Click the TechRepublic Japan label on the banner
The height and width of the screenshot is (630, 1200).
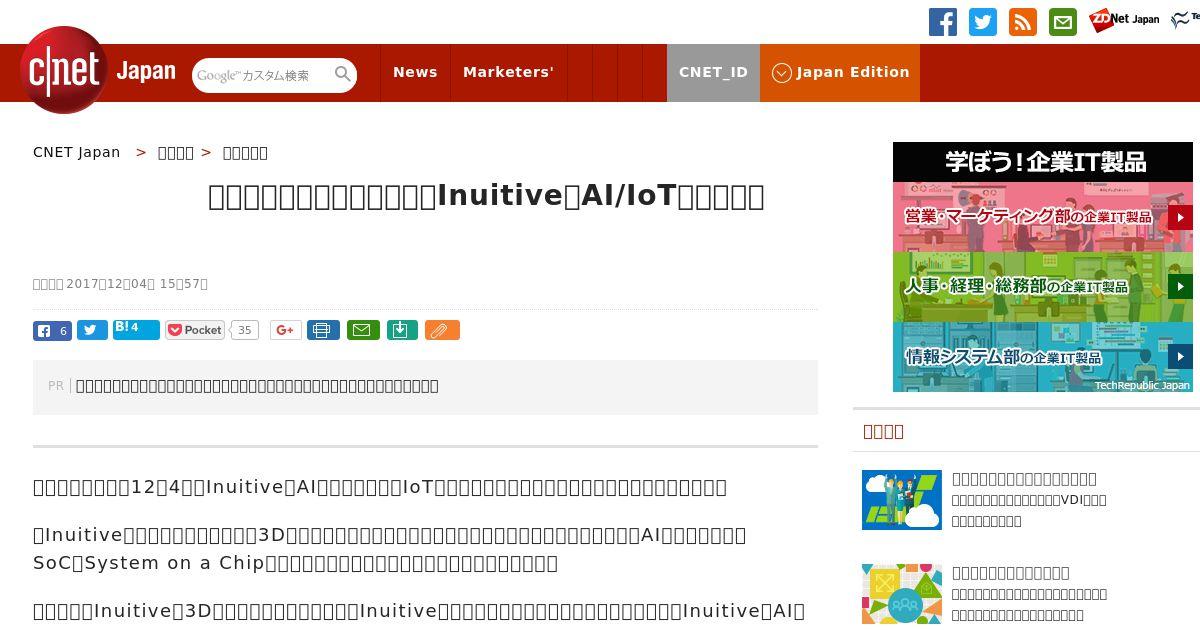pyautogui.click(x=1142, y=385)
